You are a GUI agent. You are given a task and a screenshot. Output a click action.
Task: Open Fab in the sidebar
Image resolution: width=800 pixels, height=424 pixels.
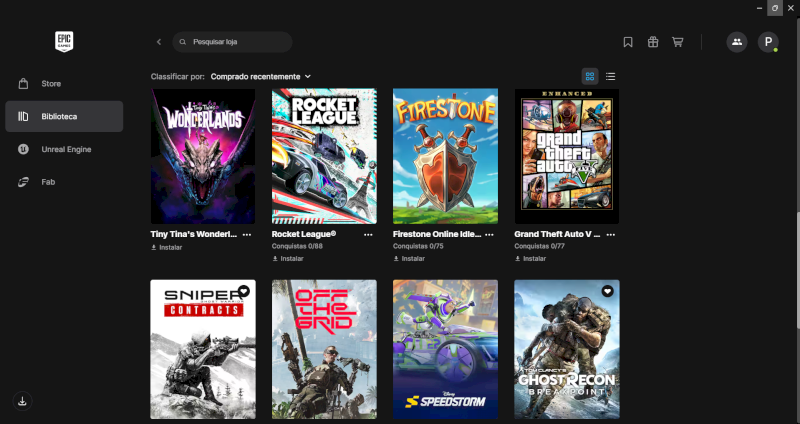[x=64, y=182]
